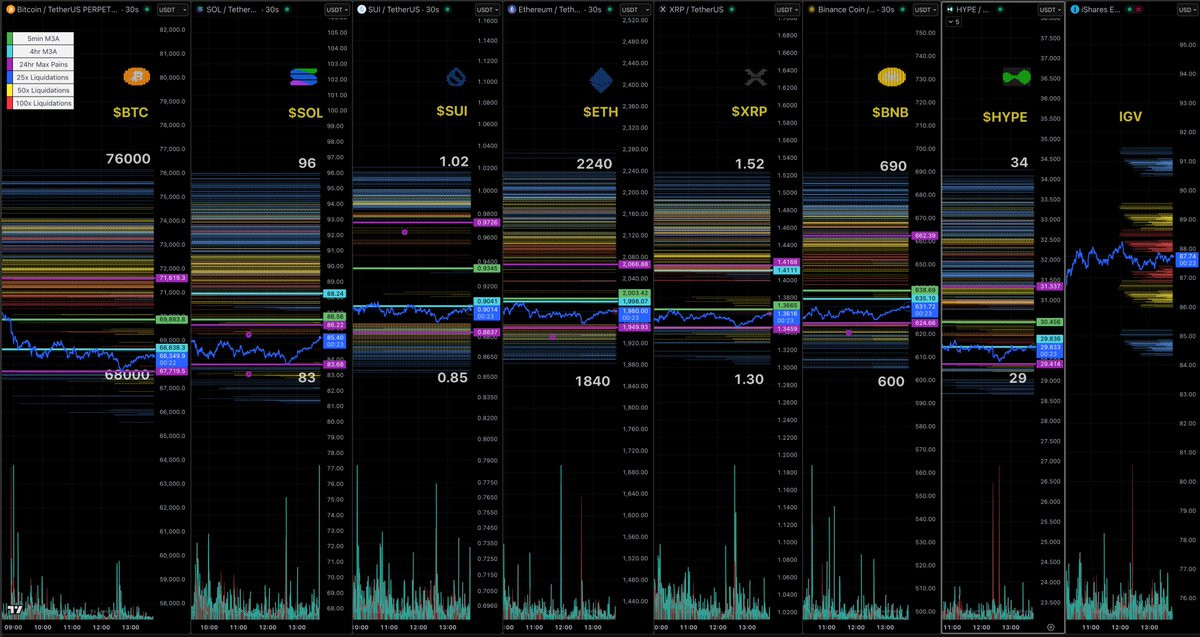The height and width of the screenshot is (637, 1200).
Task: Click the SOL symbol icon in chart header
Action: tap(200, 9)
